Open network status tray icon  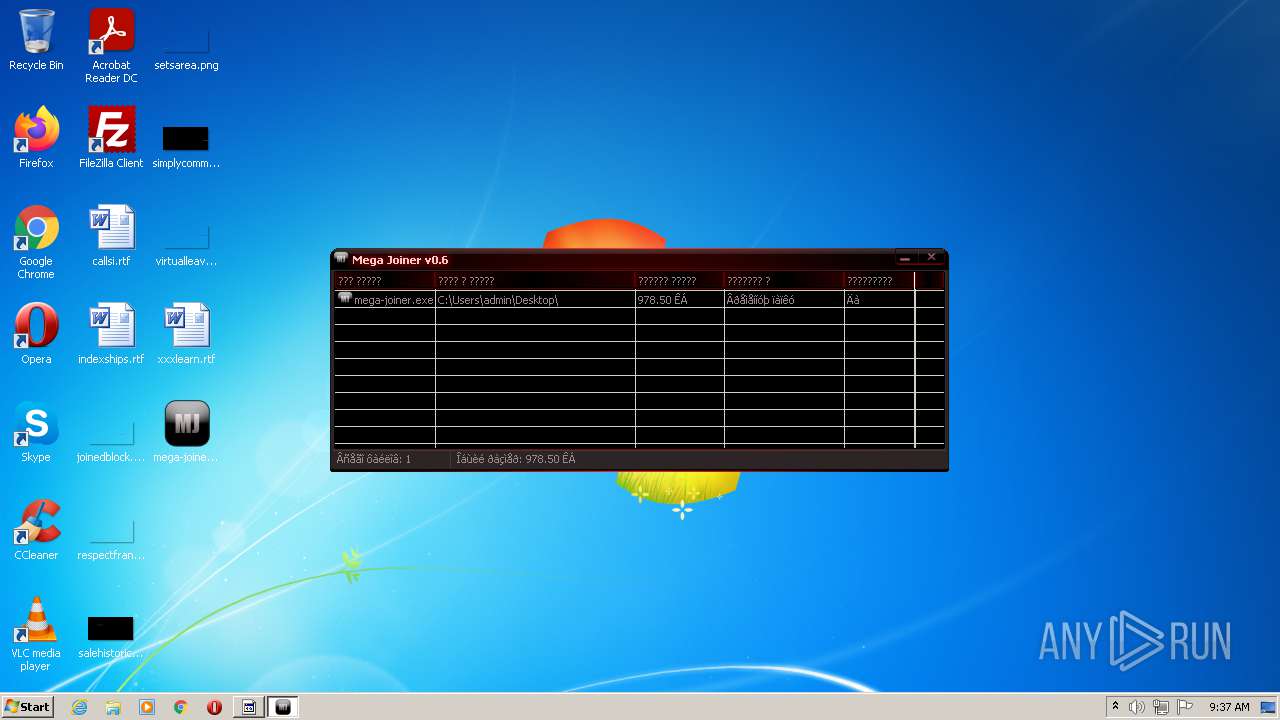(1161, 707)
